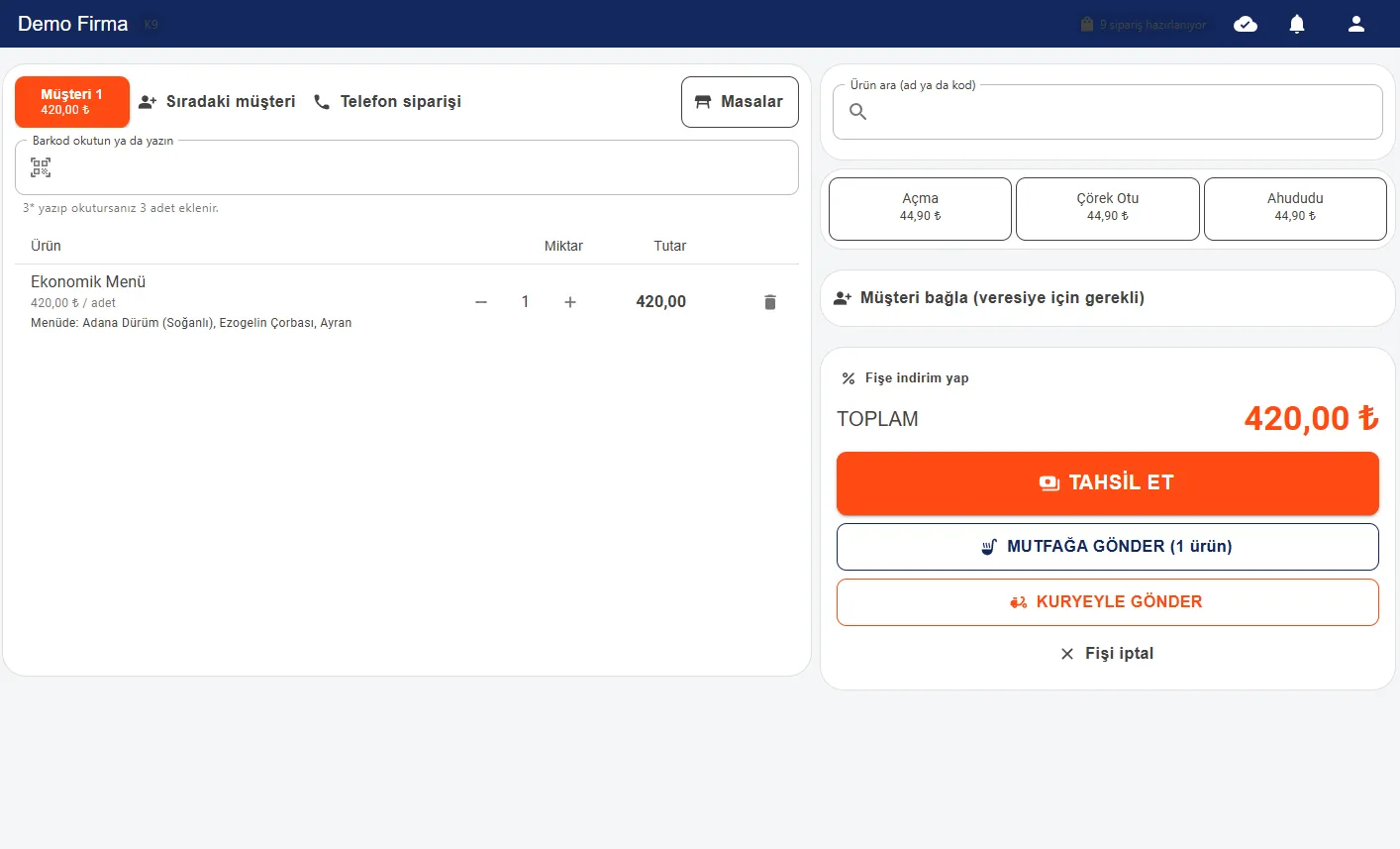Focus the Barkod okutun ya da yazın field
This screenshot has height=849, width=1400.
pyautogui.click(x=407, y=167)
